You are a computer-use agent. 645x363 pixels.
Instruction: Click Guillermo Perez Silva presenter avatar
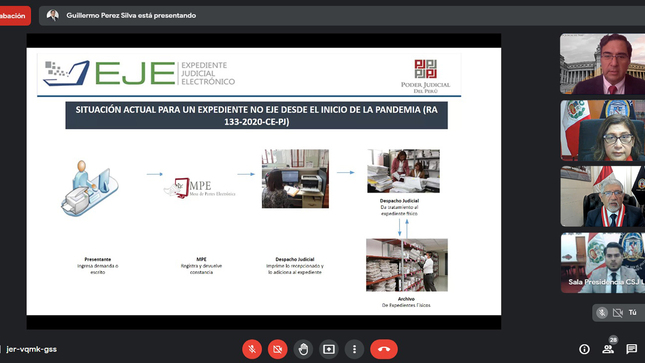coord(53,16)
